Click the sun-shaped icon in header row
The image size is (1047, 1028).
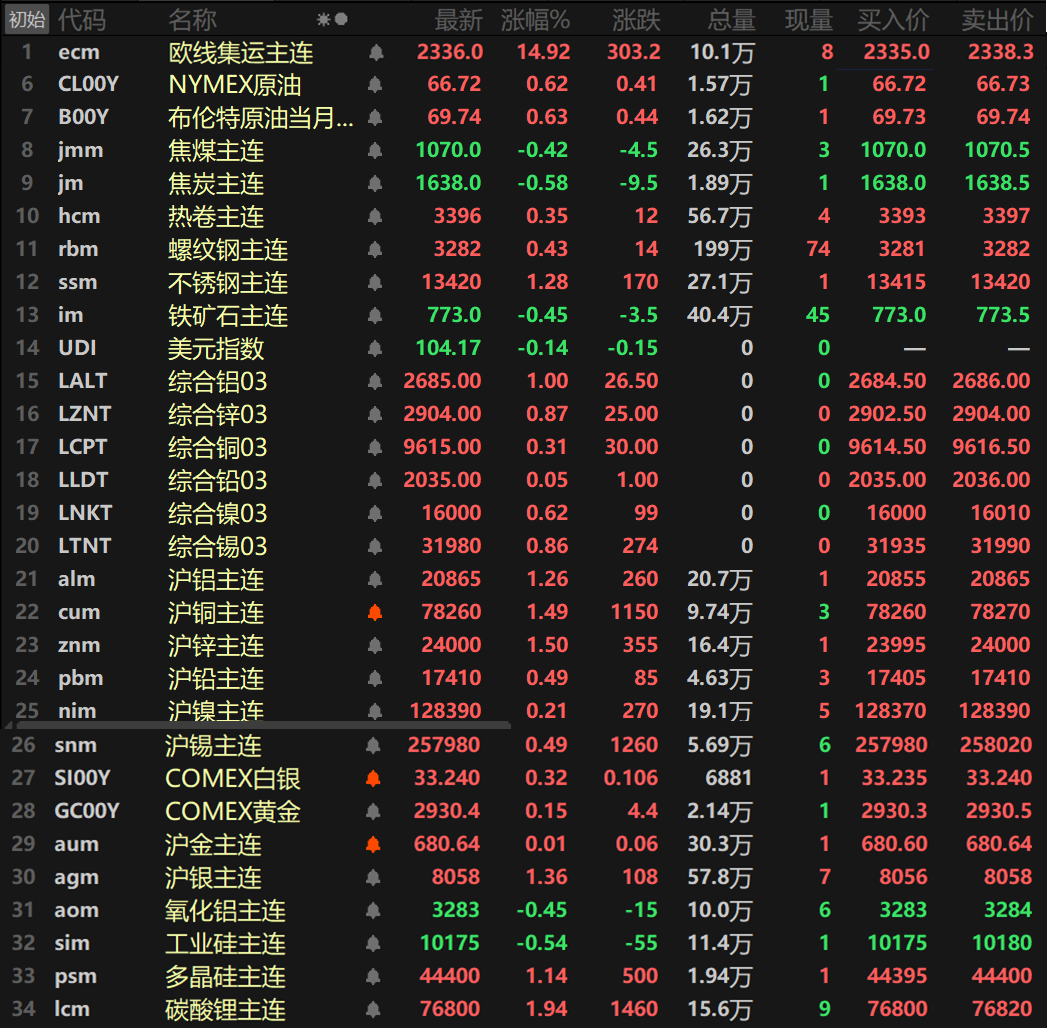coord(323,19)
